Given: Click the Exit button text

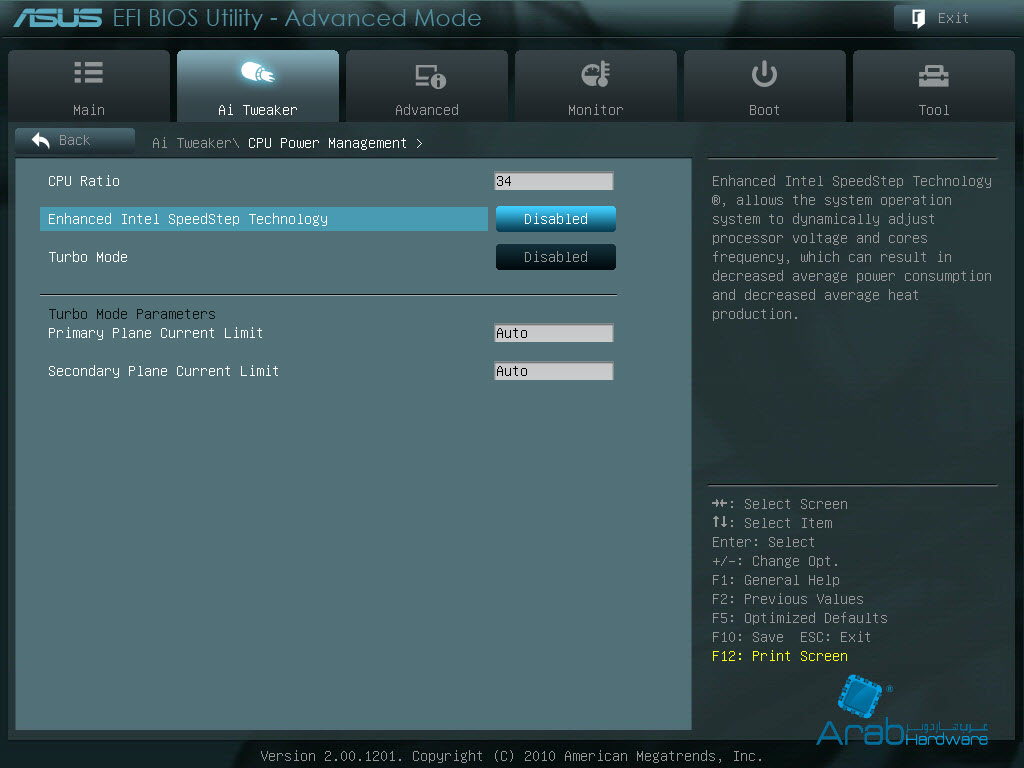Looking at the screenshot, I should coord(953,18).
